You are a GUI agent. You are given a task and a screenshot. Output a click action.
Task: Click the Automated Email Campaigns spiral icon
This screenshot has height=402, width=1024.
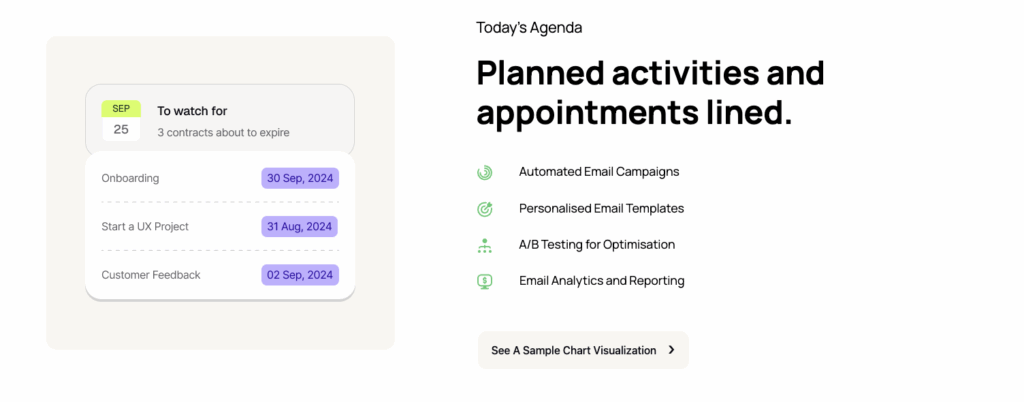pyautogui.click(x=485, y=172)
